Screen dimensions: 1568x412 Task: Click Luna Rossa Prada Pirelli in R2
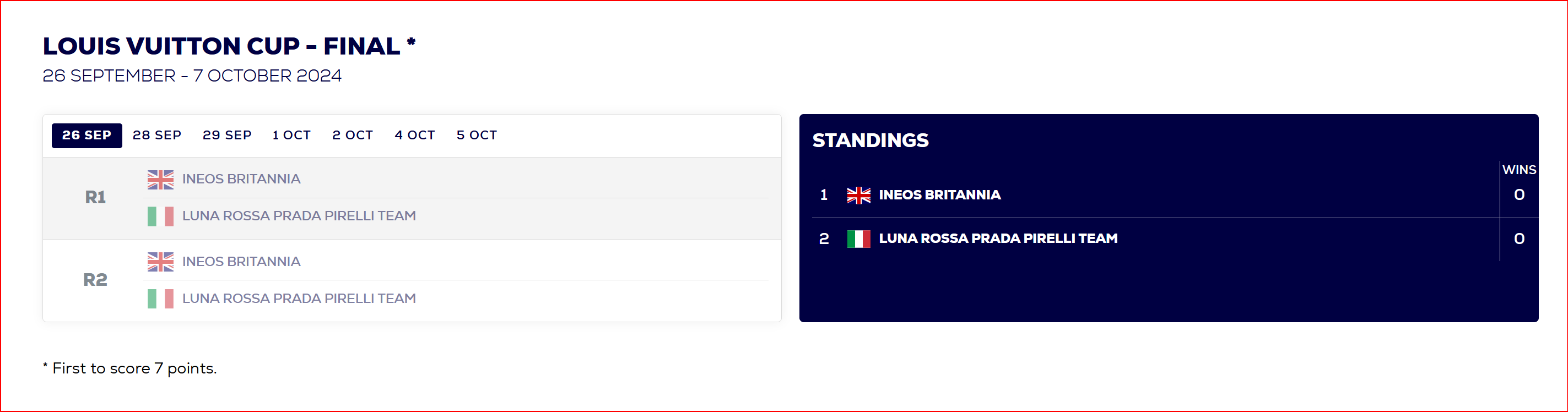299,299
